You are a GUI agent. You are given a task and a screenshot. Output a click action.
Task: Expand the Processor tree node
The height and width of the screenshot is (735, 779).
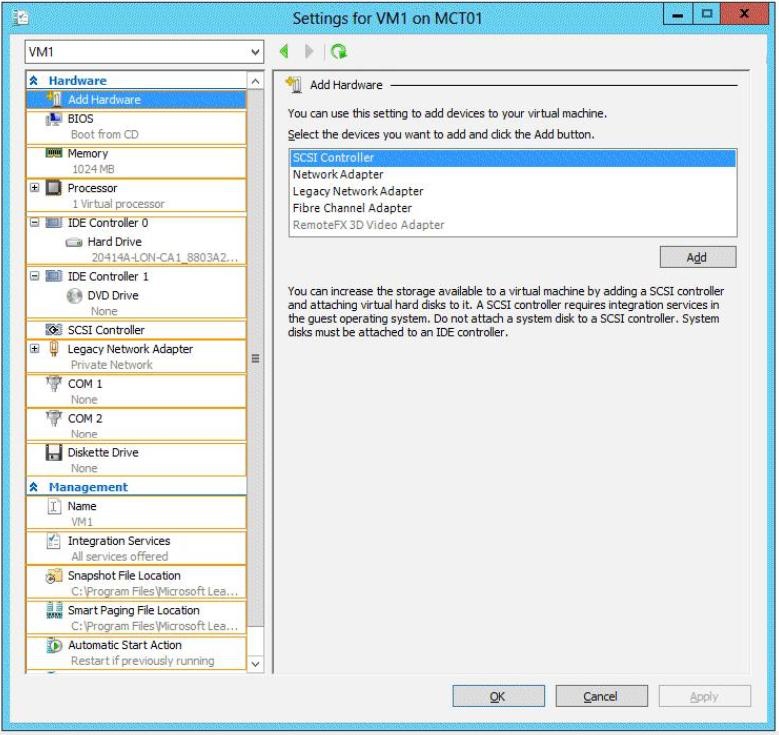(34, 188)
